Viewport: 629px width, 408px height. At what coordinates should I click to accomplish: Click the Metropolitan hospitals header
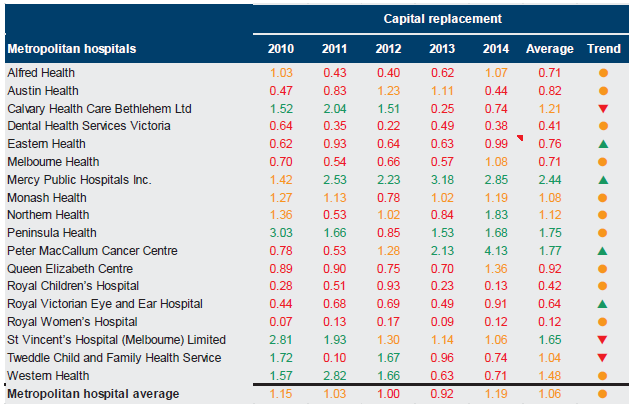(72, 49)
